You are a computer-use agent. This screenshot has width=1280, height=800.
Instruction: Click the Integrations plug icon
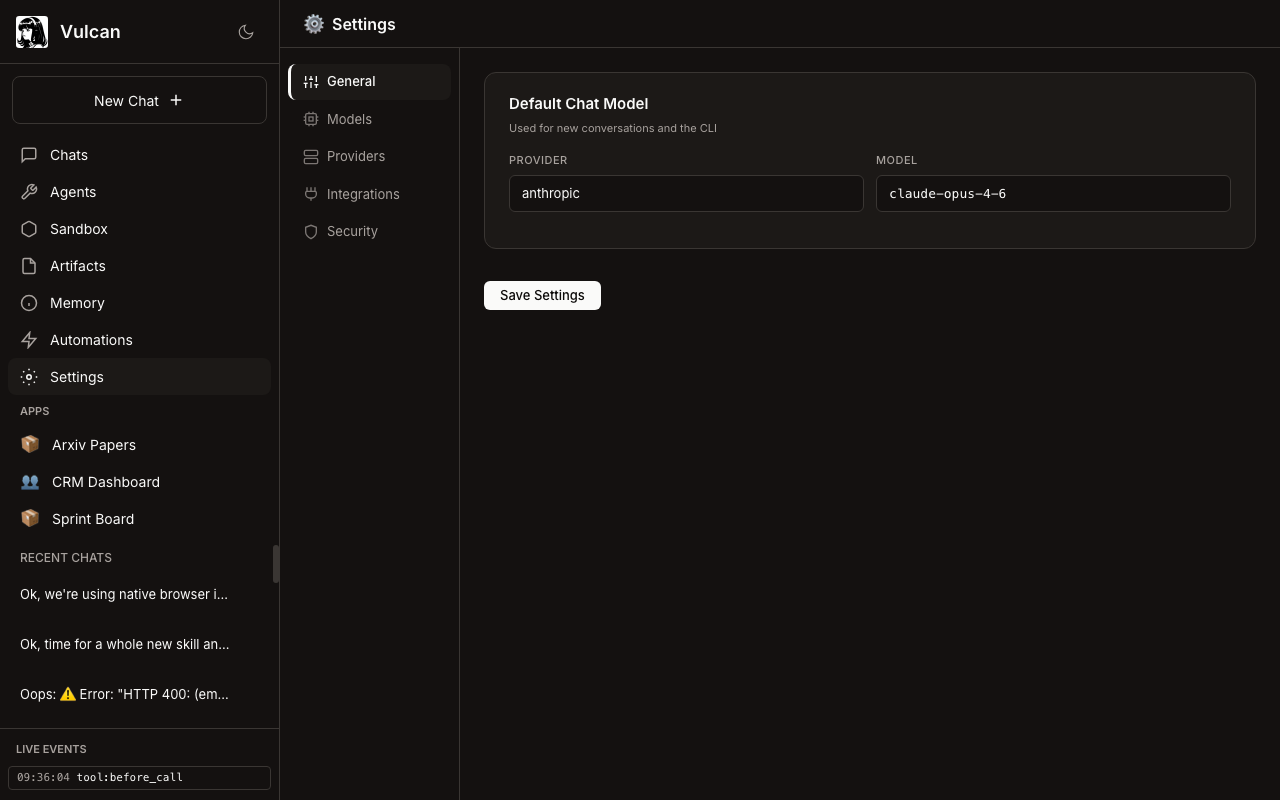click(x=311, y=194)
